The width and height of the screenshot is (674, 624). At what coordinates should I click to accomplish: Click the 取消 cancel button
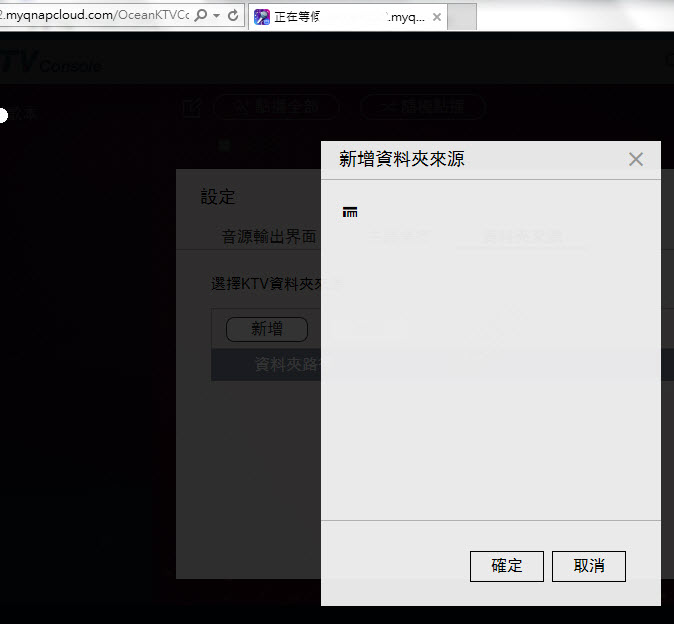pyautogui.click(x=588, y=566)
